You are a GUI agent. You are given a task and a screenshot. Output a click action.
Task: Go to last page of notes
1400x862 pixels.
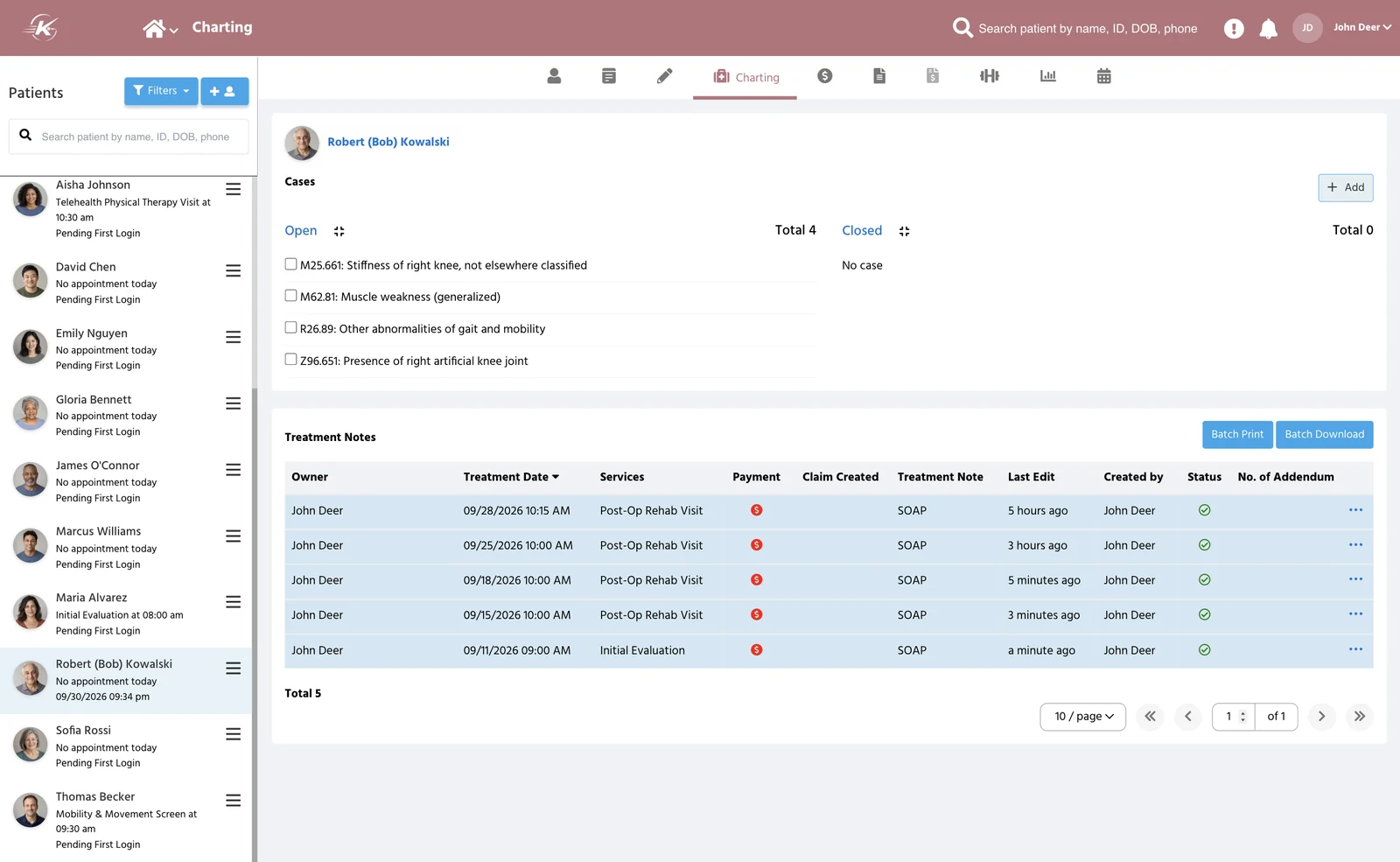pyautogui.click(x=1359, y=717)
